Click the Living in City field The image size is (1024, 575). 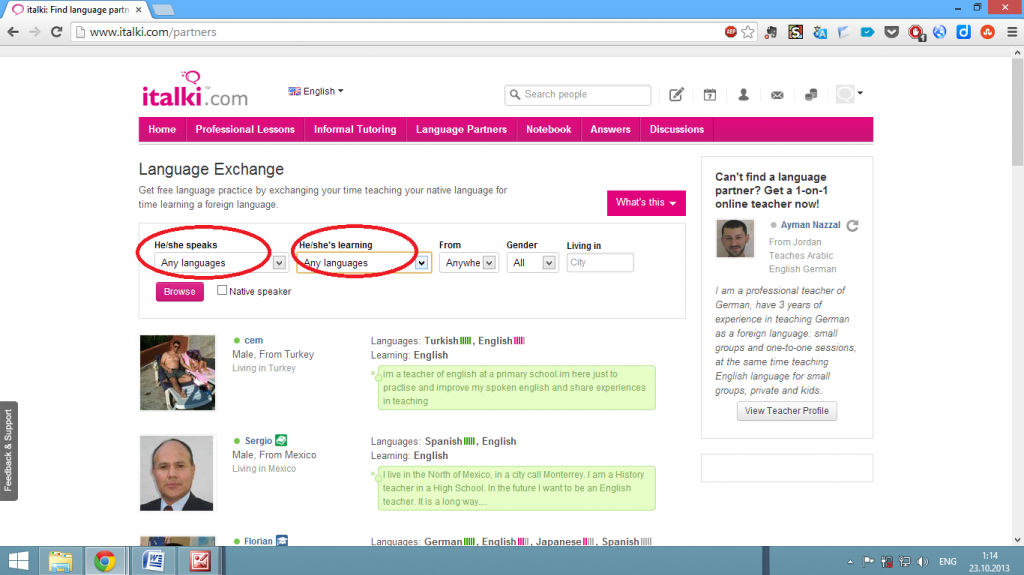pyautogui.click(x=600, y=263)
